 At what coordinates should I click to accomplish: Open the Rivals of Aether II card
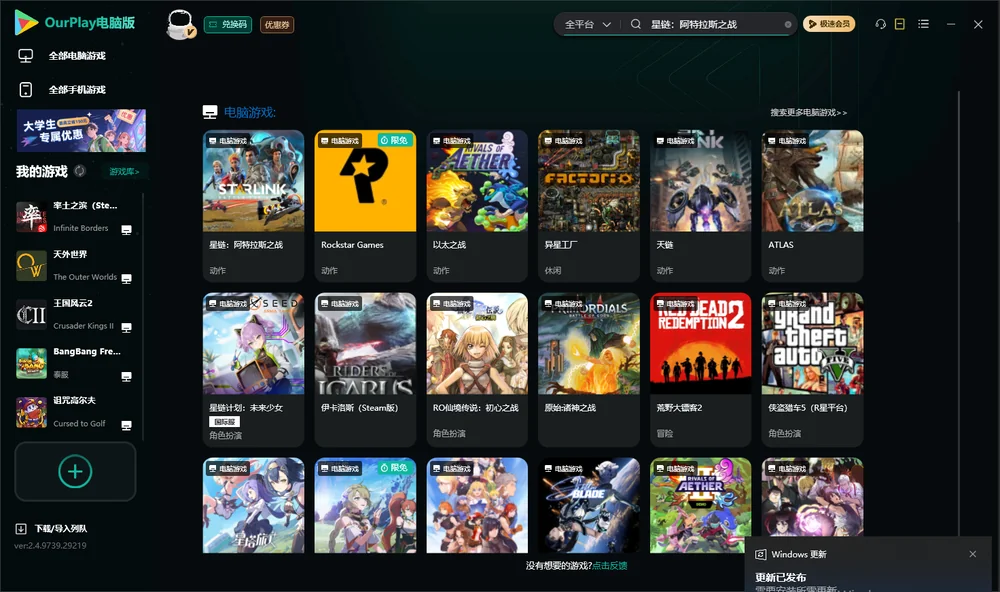pyautogui.click(x=700, y=505)
